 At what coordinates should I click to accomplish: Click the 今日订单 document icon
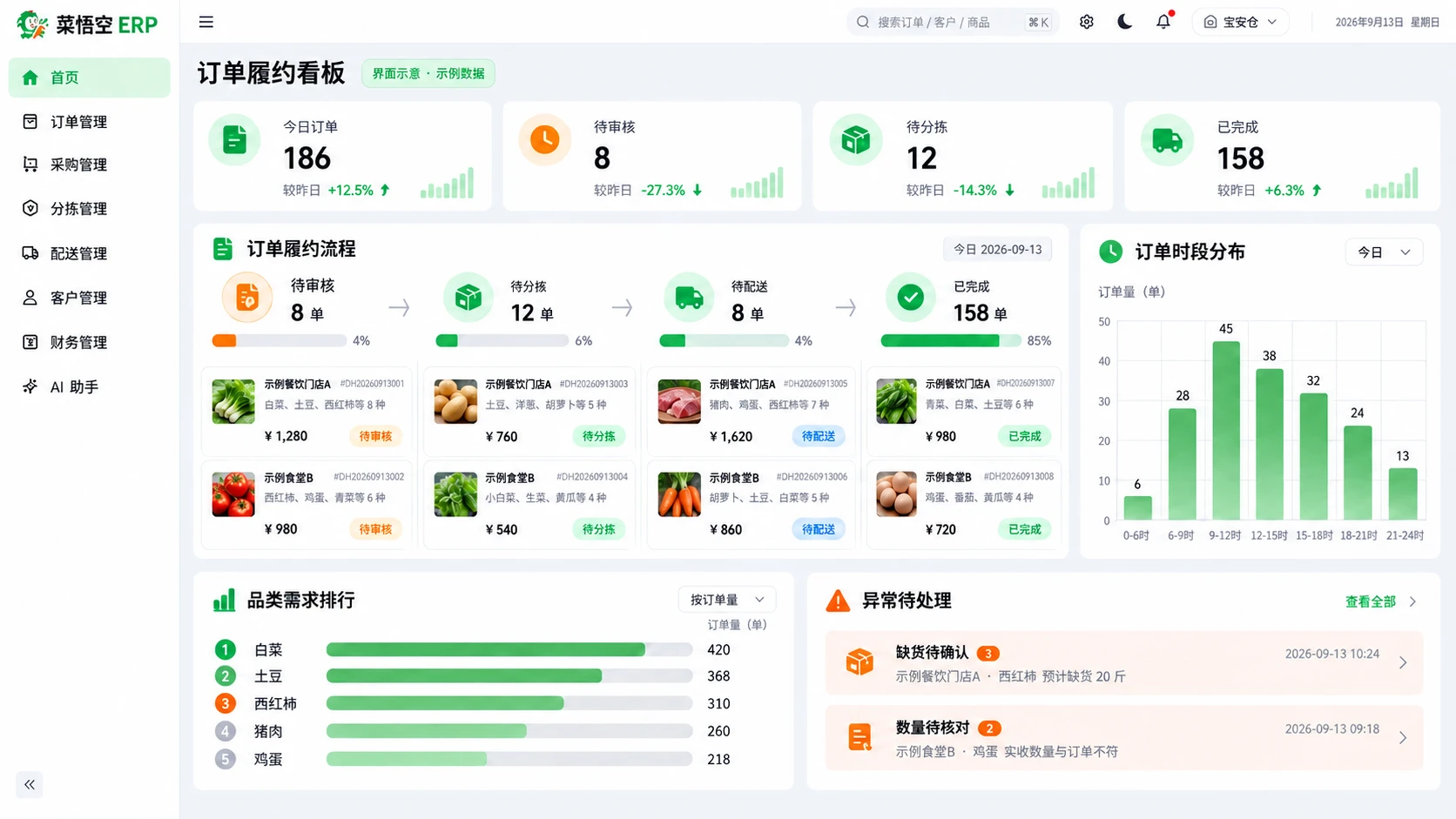coord(234,139)
